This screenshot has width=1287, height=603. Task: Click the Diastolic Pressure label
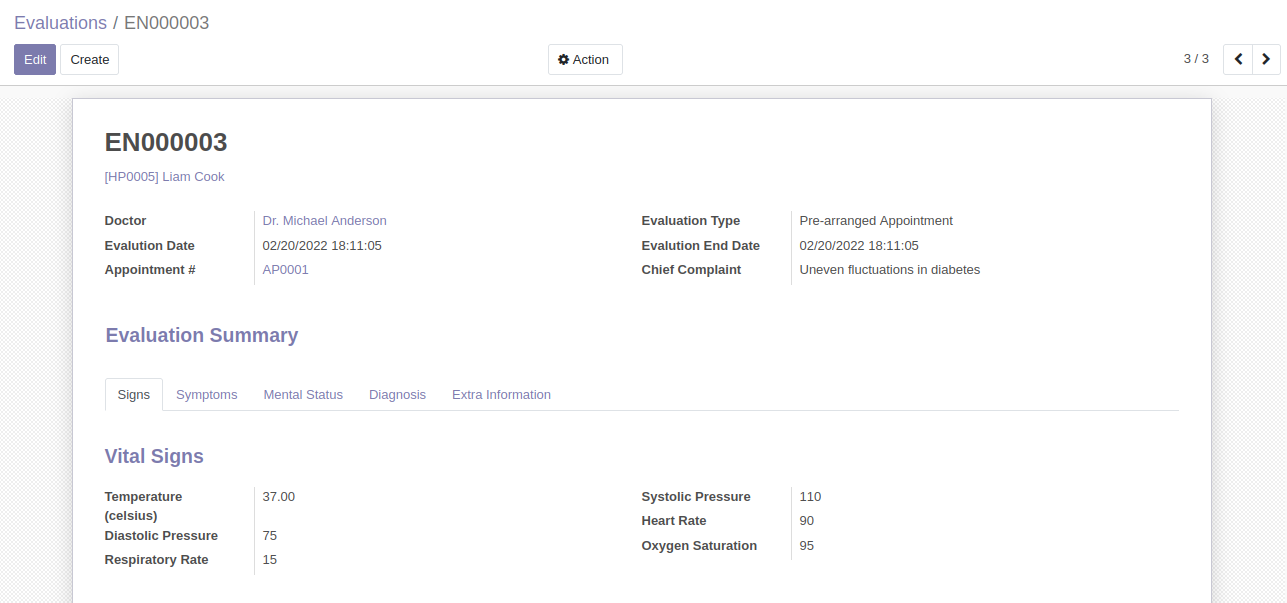click(161, 536)
